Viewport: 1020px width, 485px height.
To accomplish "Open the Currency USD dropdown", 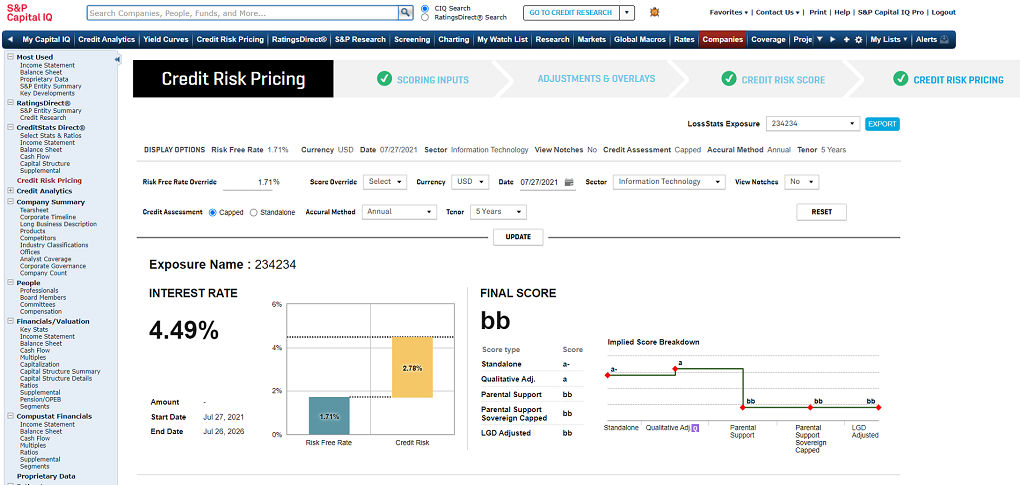I will pos(470,182).
